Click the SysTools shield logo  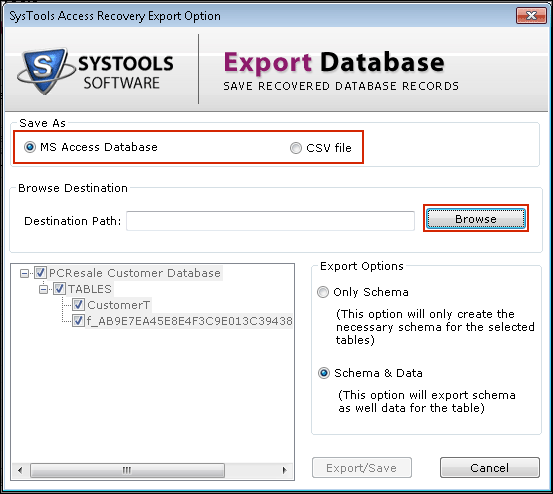(45, 71)
